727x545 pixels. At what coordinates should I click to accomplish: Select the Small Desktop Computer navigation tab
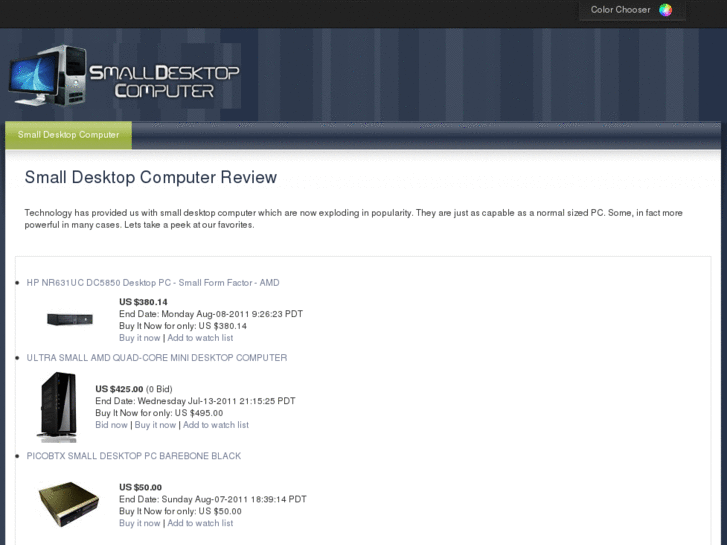point(68,135)
